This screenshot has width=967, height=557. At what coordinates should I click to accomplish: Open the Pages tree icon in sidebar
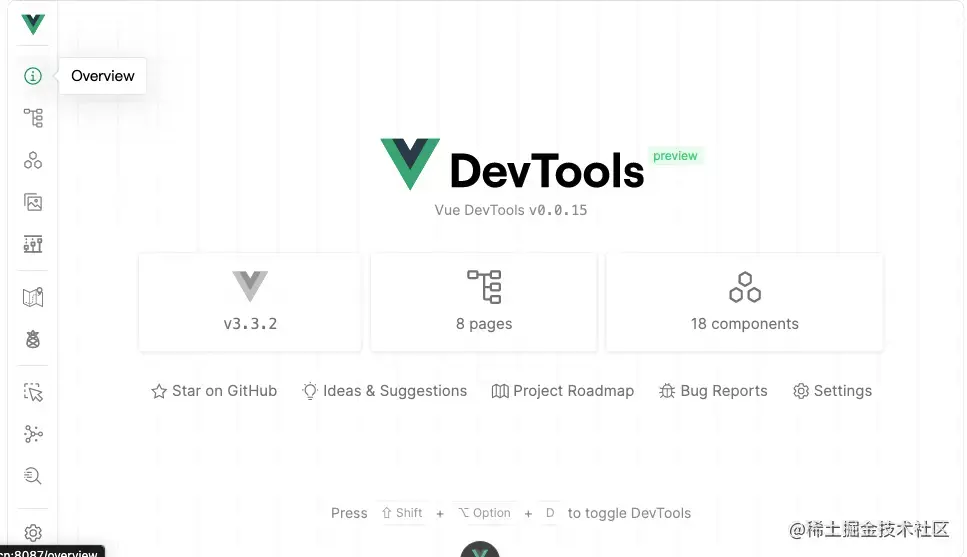pos(33,118)
